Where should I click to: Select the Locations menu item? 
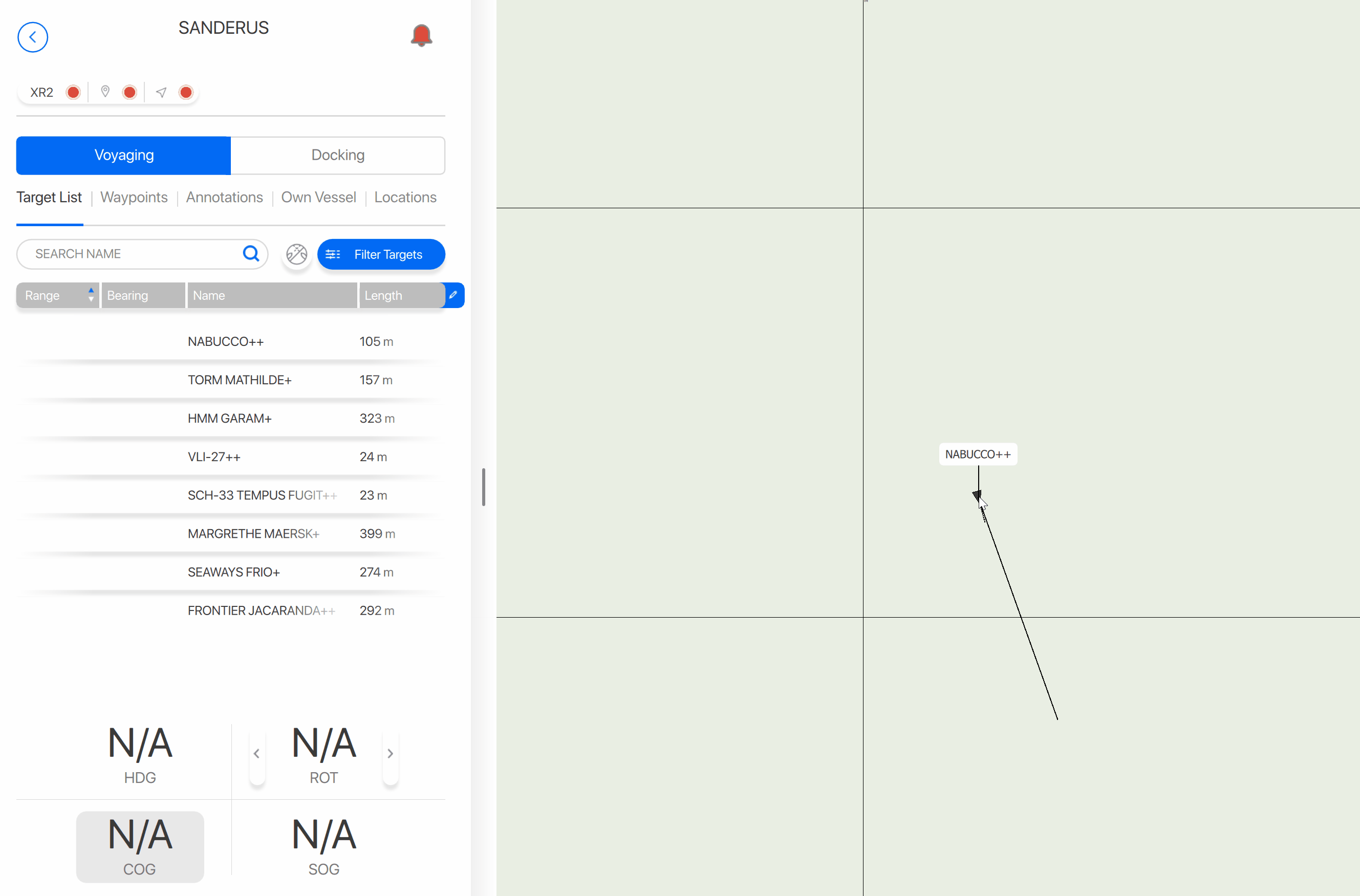pos(405,197)
